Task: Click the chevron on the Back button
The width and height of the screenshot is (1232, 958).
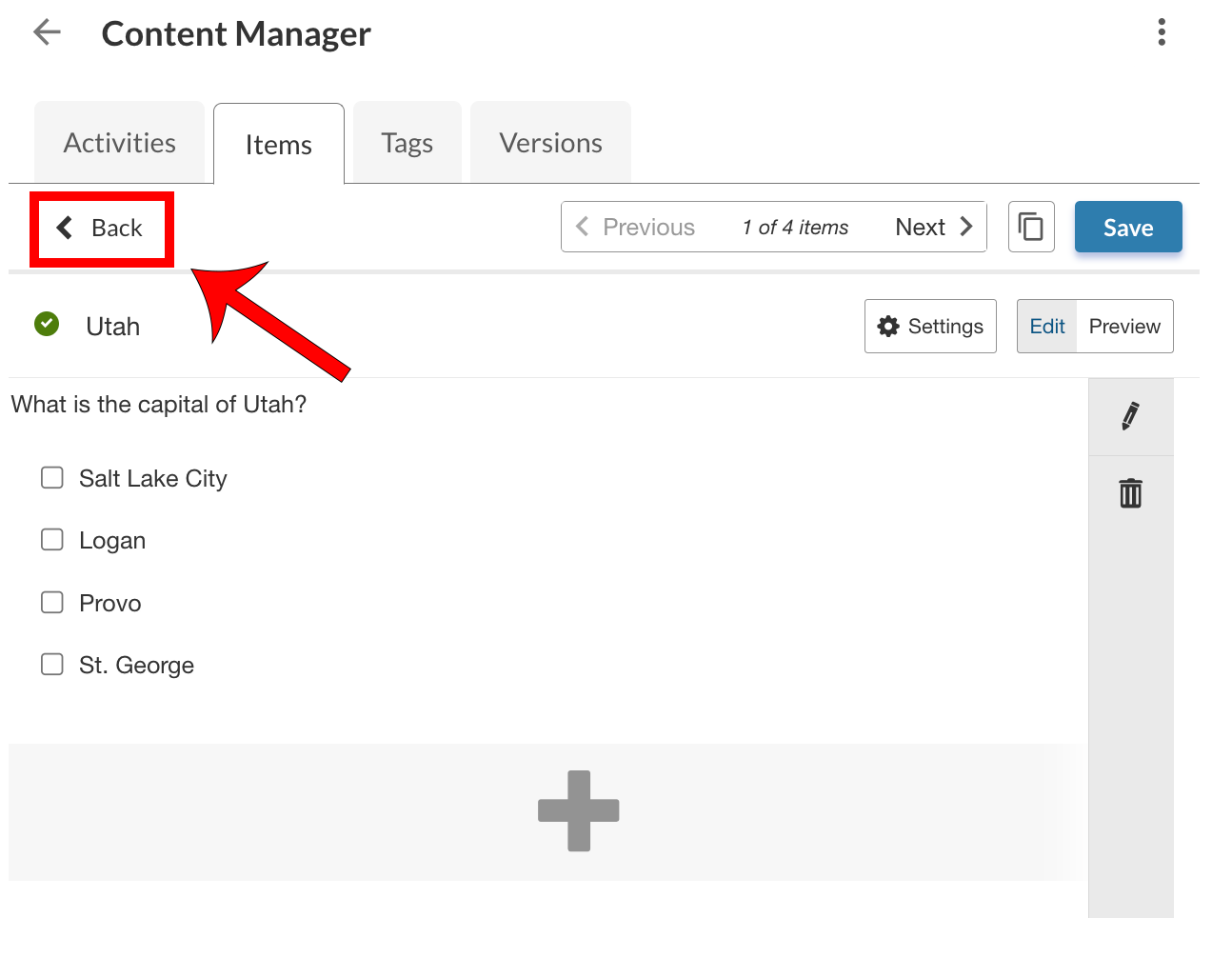Action: (x=65, y=228)
